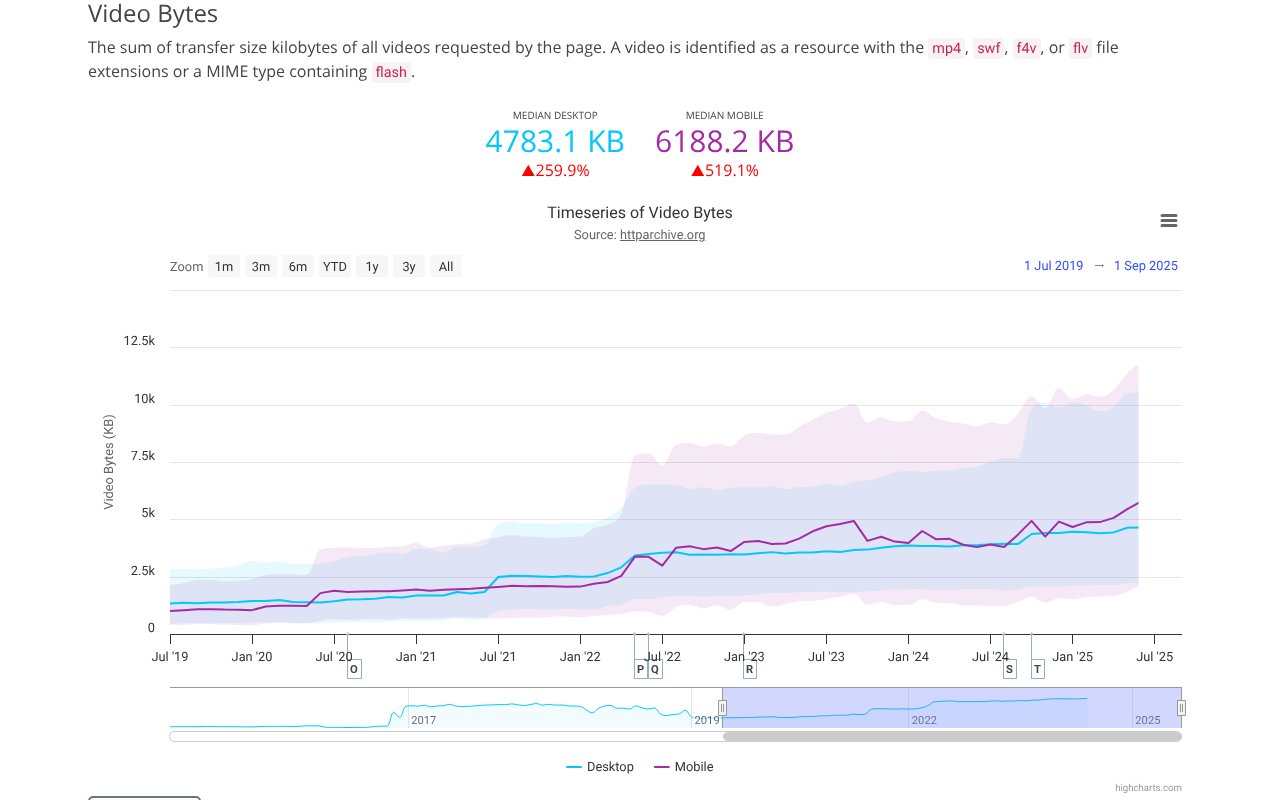Open the chart context menu hamburger icon
The width and height of the screenshot is (1280, 800).
1168,221
